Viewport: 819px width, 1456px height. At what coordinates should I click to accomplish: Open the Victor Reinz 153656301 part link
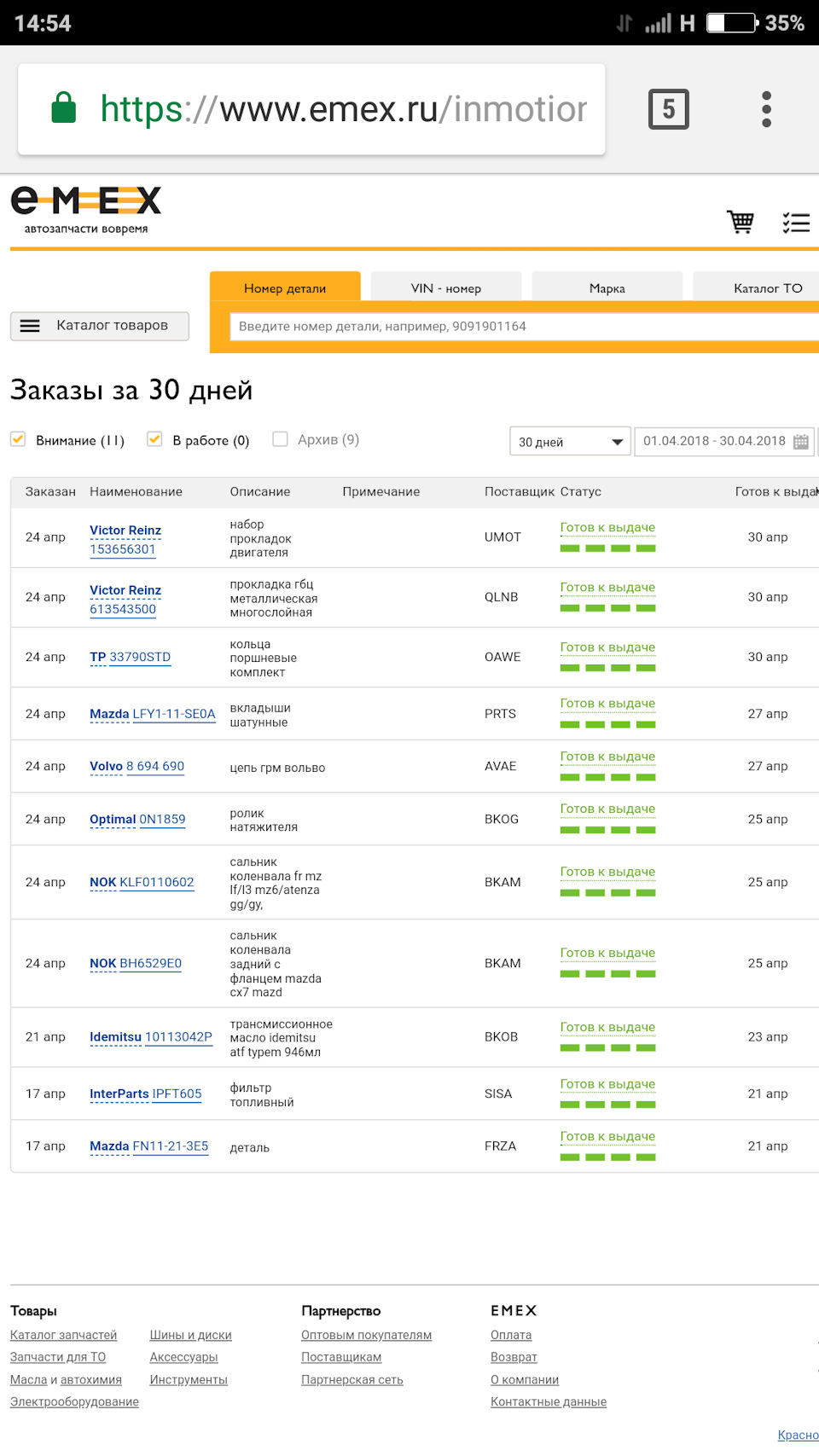pyautogui.click(x=125, y=540)
